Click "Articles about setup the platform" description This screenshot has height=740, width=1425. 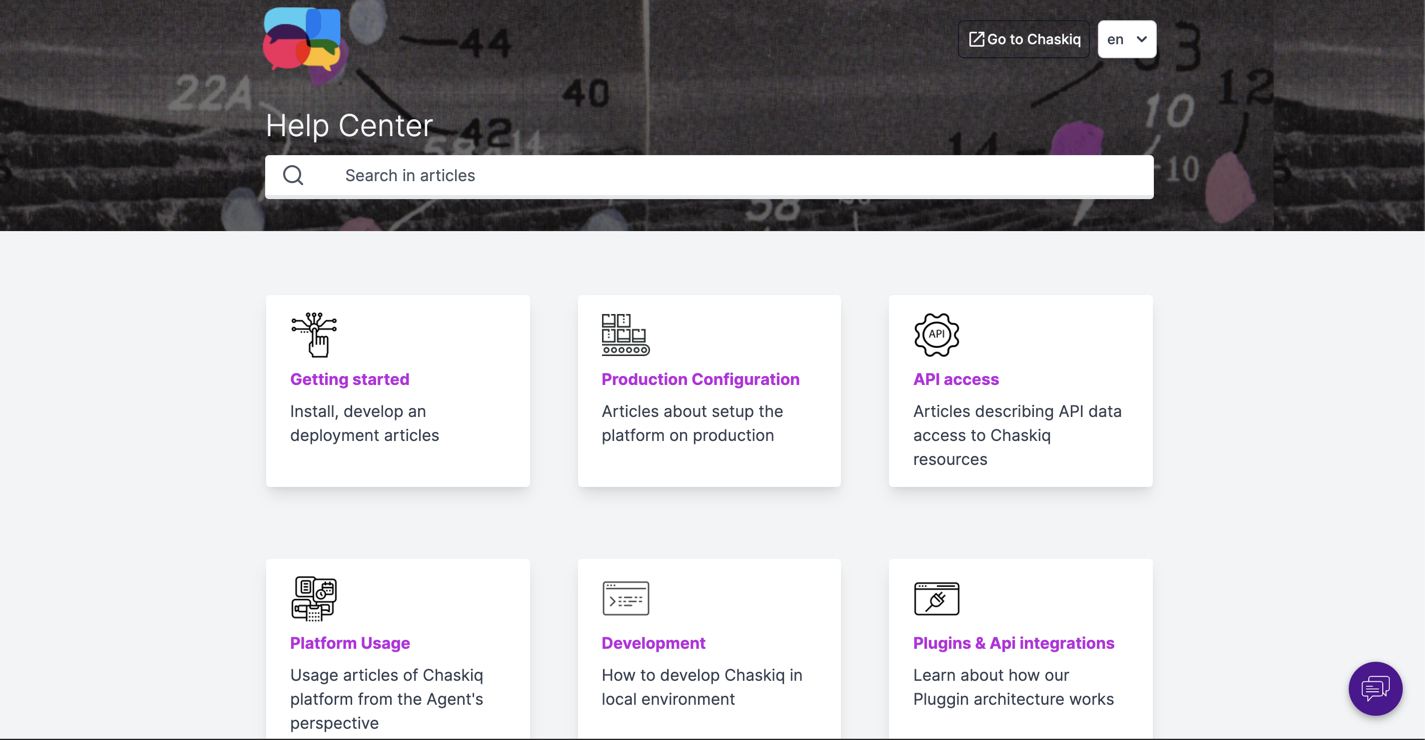[x=692, y=423]
